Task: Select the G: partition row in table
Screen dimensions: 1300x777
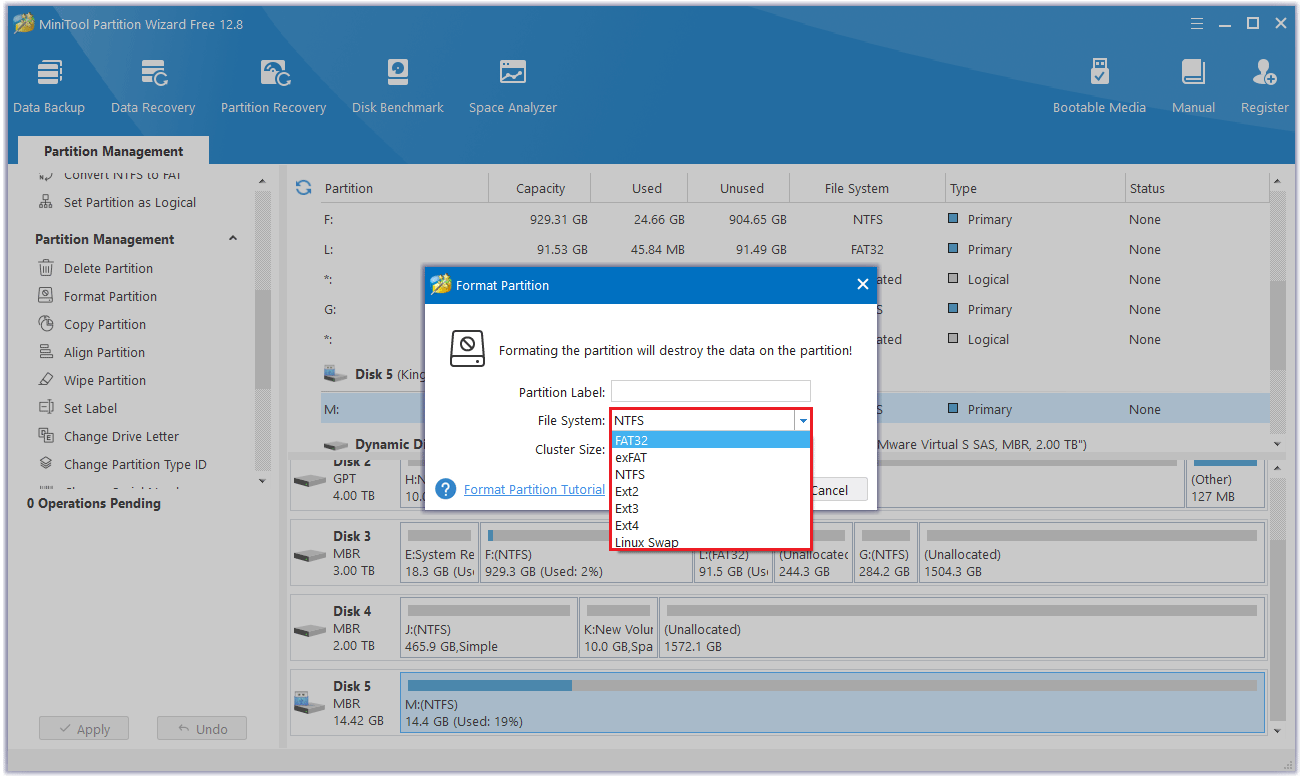Action: [x=794, y=309]
